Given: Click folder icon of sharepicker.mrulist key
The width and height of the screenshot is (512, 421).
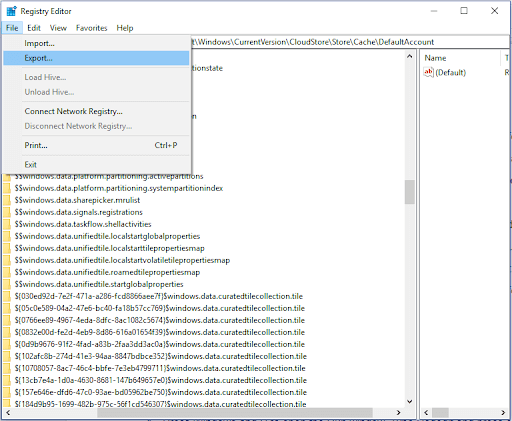Looking at the screenshot, I should pyautogui.click(x=7, y=200).
